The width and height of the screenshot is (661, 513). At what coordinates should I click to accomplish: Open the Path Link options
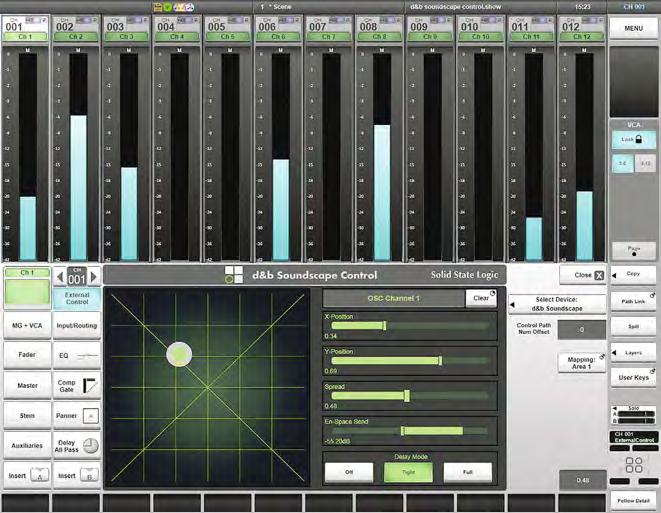(633, 301)
